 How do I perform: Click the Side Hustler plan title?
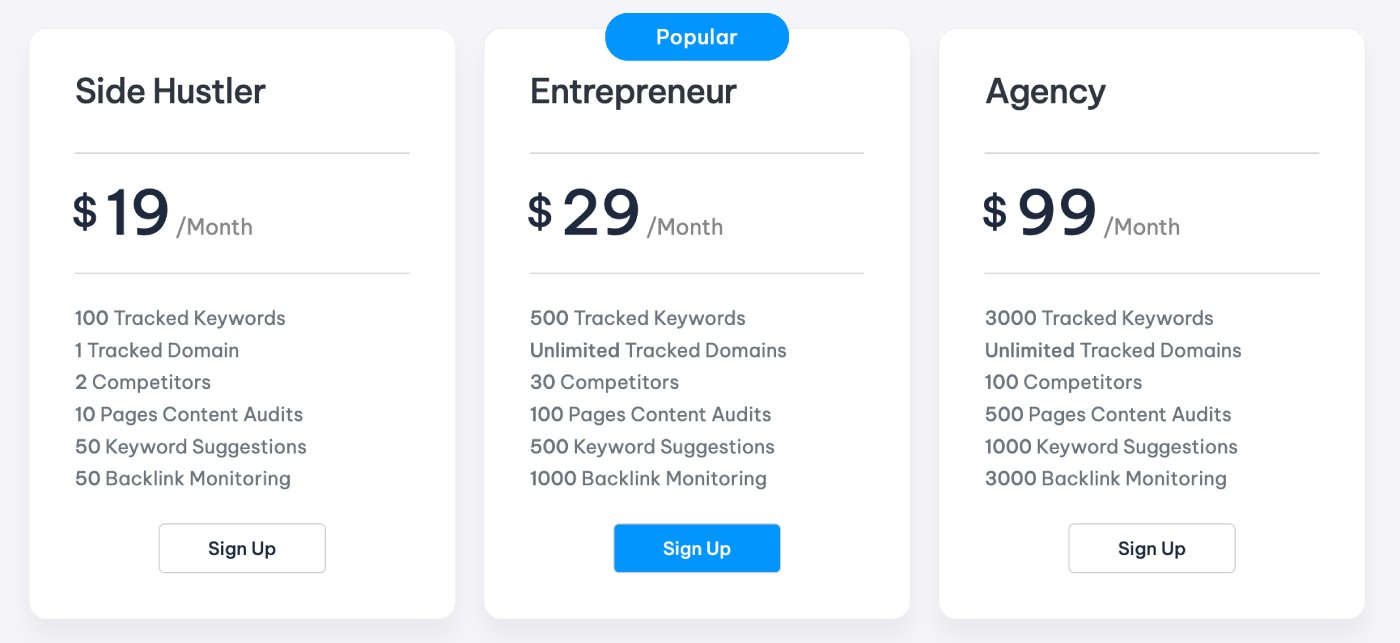pos(170,91)
